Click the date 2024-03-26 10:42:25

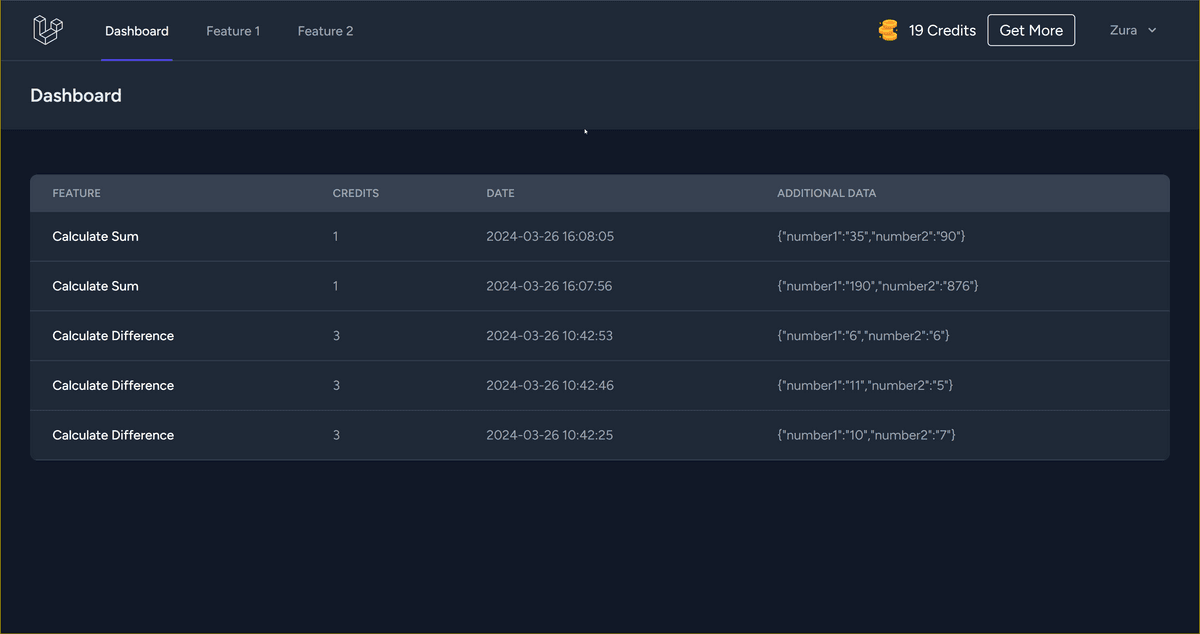tap(549, 435)
